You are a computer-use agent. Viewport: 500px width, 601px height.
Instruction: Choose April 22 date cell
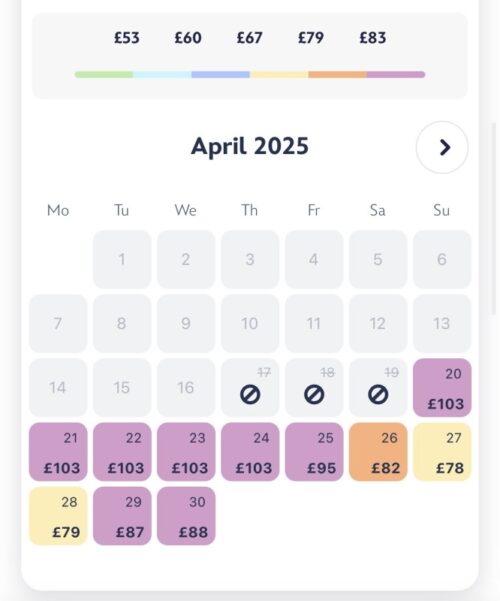pyautogui.click(x=122, y=452)
